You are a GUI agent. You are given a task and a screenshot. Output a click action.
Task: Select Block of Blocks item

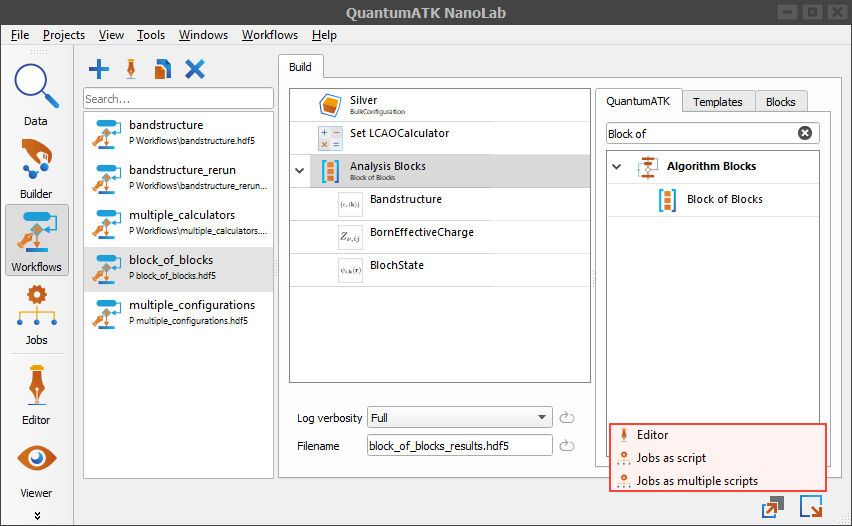coord(713,200)
